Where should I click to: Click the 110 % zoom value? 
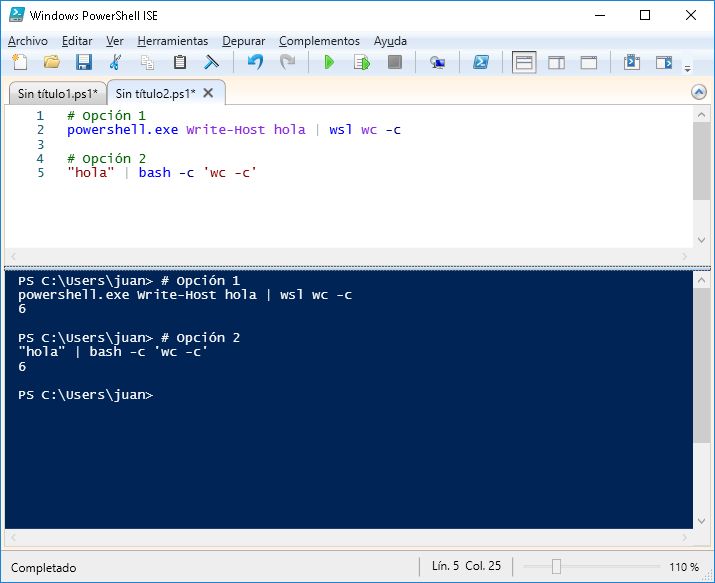(x=684, y=567)
